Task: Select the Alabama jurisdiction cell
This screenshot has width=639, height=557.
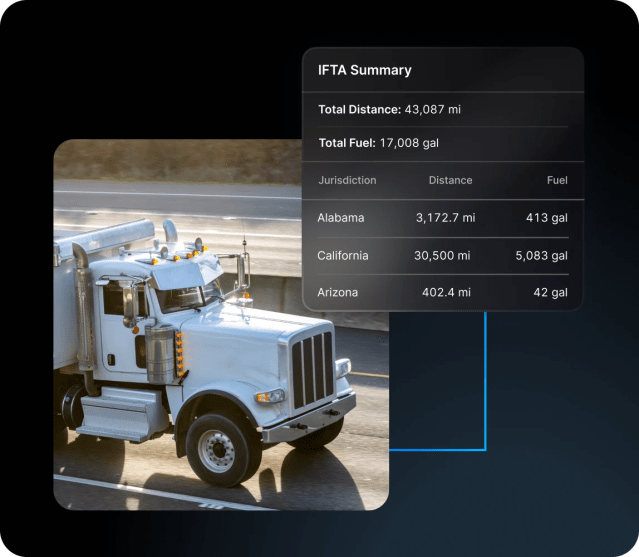Action: [x=341, y=218]
